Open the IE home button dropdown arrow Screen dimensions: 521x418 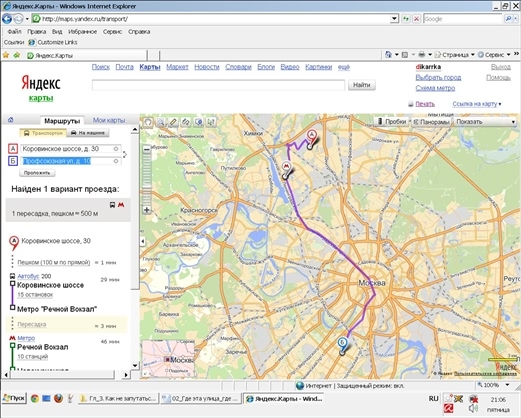pos(397,54)
